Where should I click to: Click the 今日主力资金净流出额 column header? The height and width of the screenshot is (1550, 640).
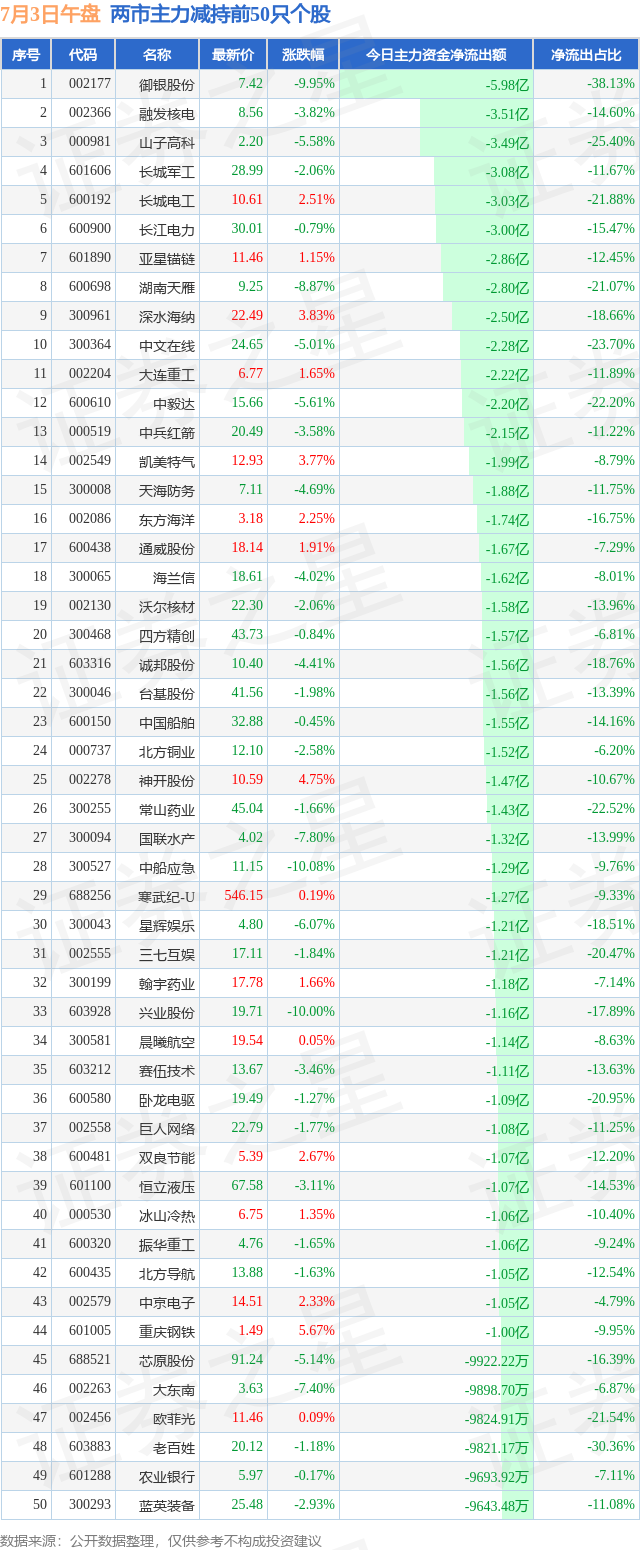point(436,54)
